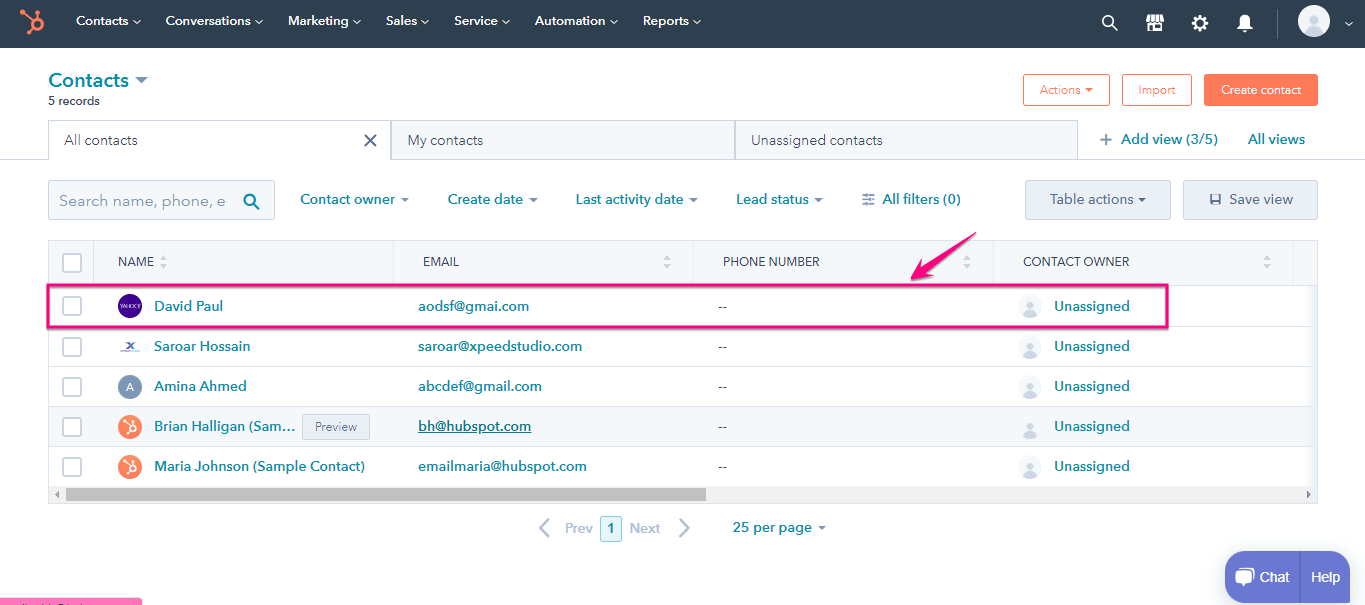The width and height of the screenshot is (1365, 605).
Task: Open the Contact owner filter
Action: [x=354, y=200]
